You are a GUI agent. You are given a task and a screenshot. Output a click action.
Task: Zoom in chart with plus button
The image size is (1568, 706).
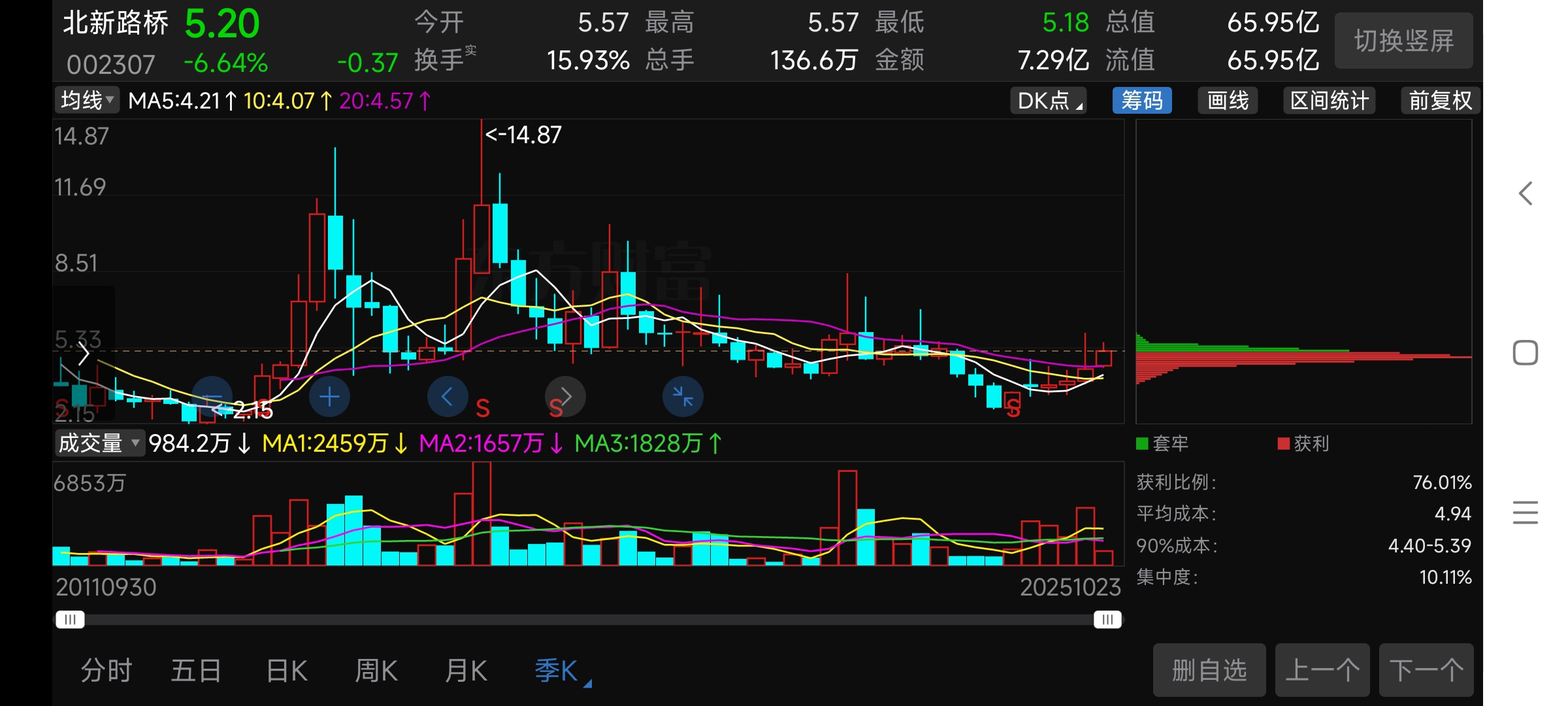point(329,397)
